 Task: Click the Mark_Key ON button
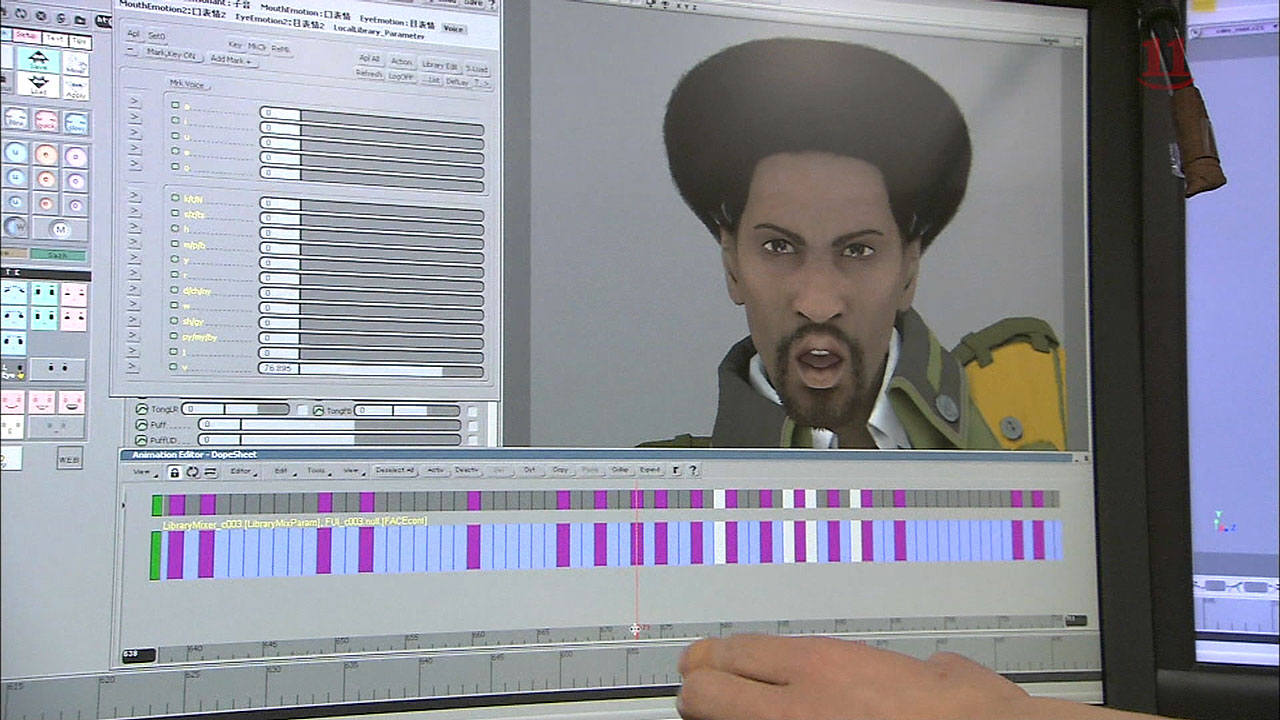coord(172,54)
